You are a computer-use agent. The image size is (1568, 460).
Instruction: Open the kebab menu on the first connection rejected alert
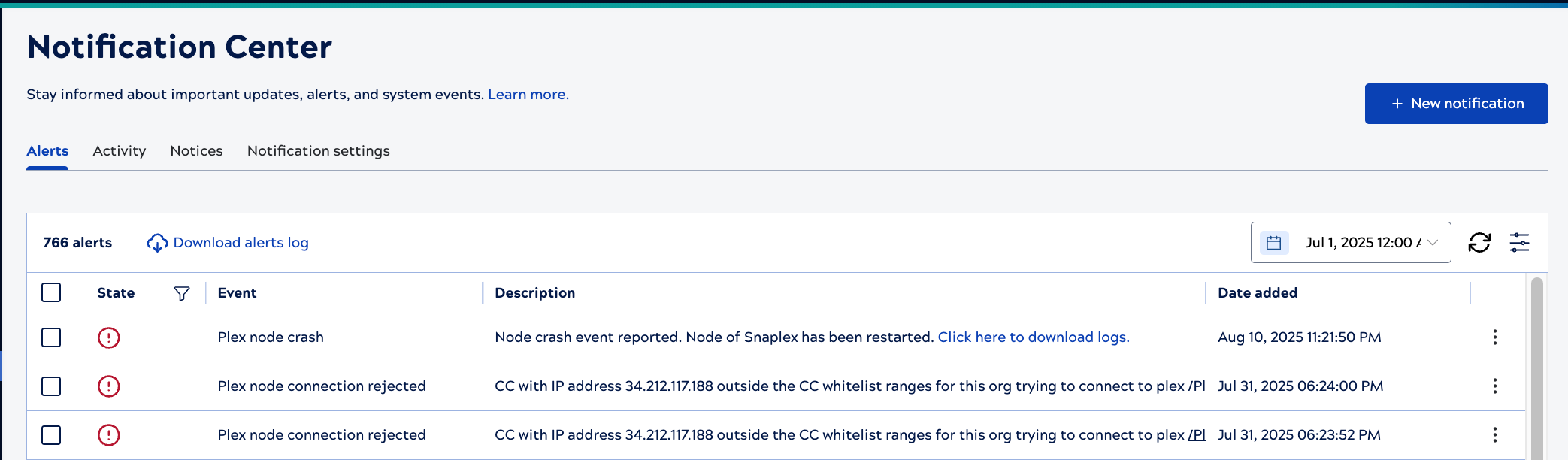coord(1494,386)
